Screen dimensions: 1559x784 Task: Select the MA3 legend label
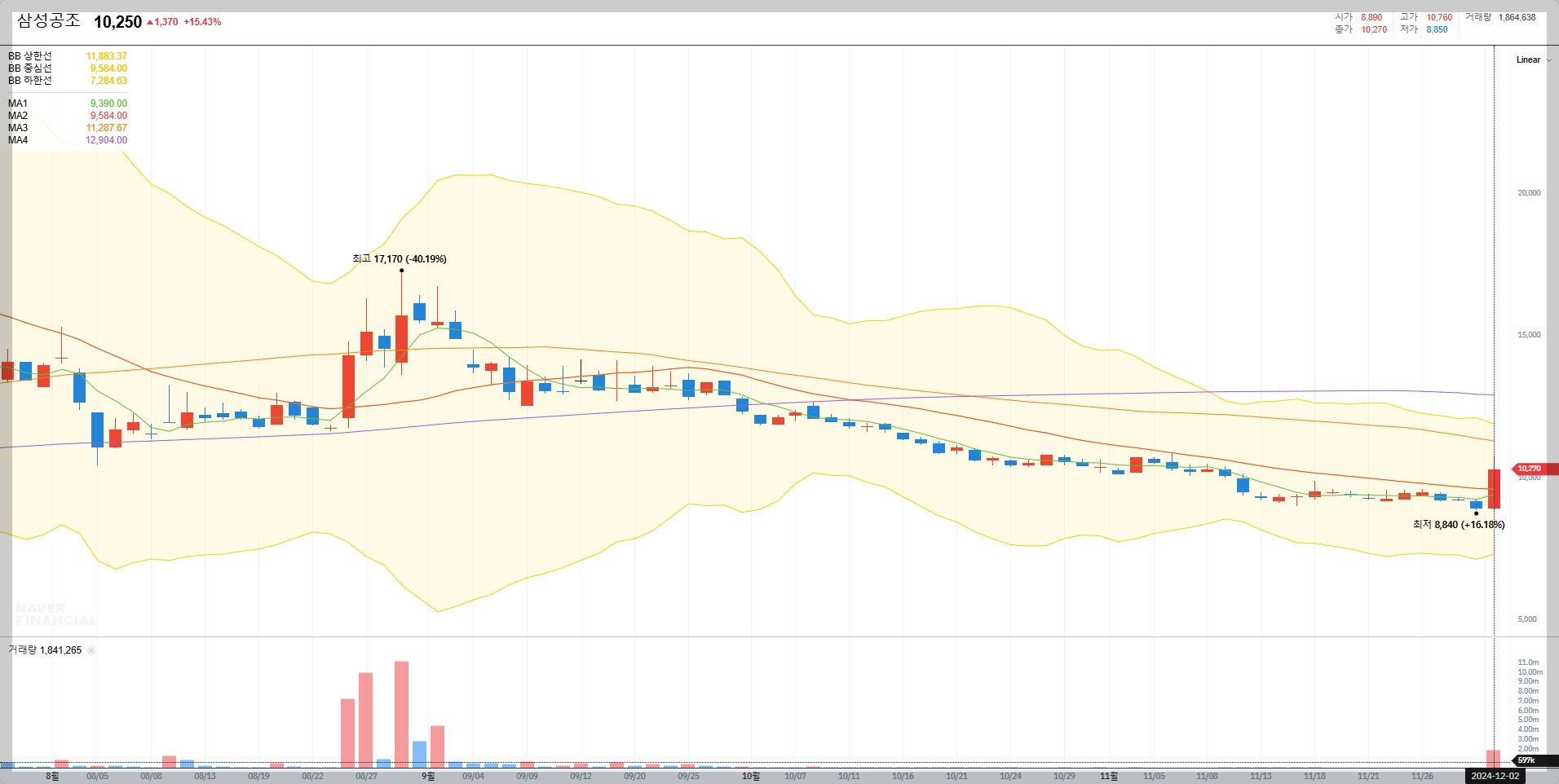coord(18,128)
